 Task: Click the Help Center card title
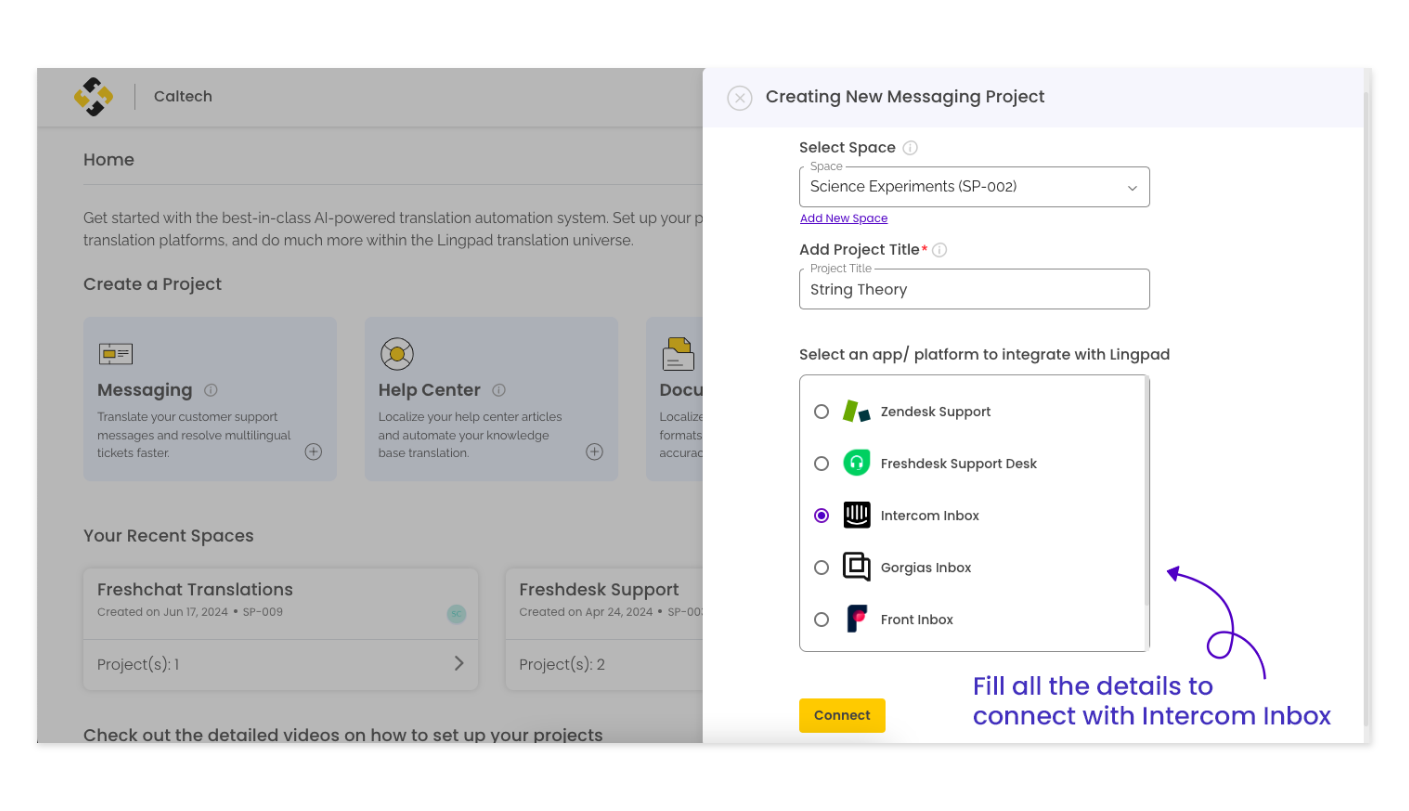[430, 391]
